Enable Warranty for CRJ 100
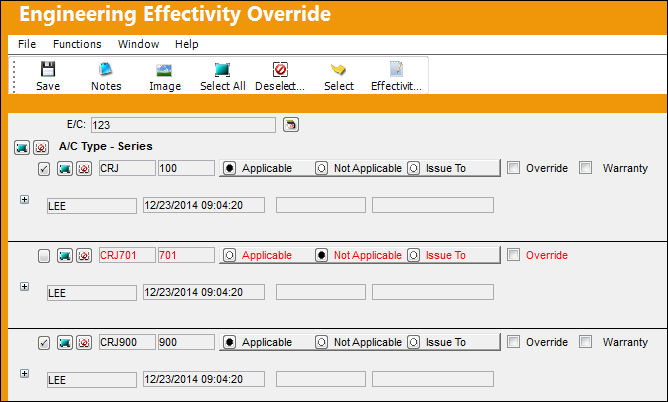Image resolution: width=668 pixels, height=402 pixels. 585,168
